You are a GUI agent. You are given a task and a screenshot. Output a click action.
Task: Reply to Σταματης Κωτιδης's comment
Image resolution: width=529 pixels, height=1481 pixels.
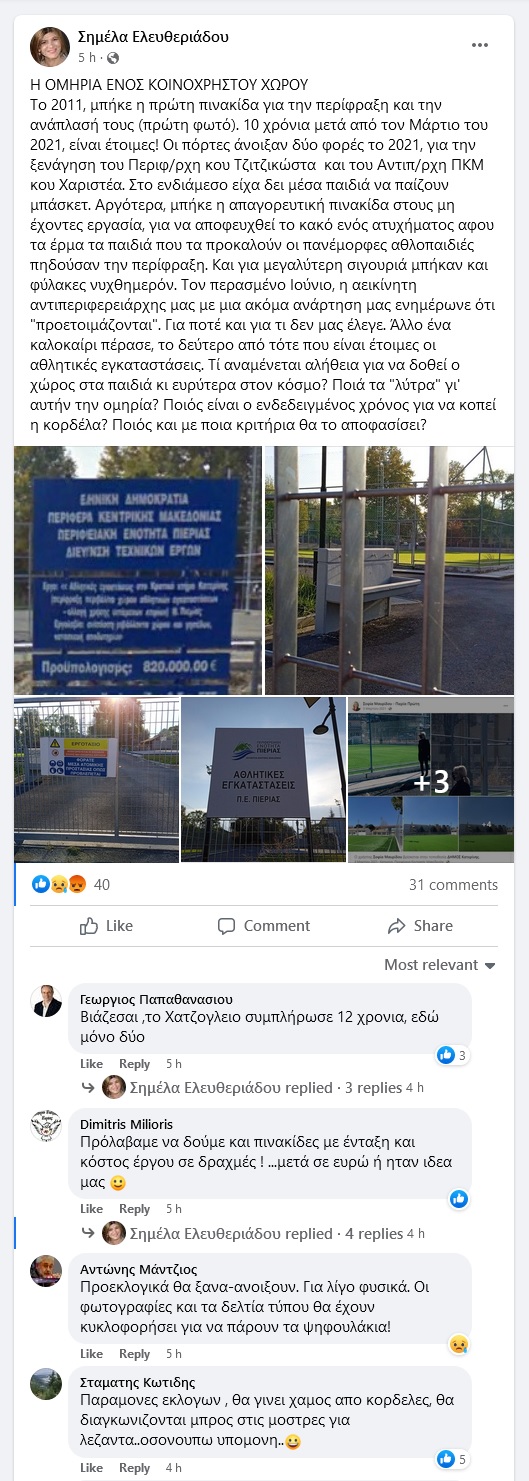click(x=134, y=1468)
